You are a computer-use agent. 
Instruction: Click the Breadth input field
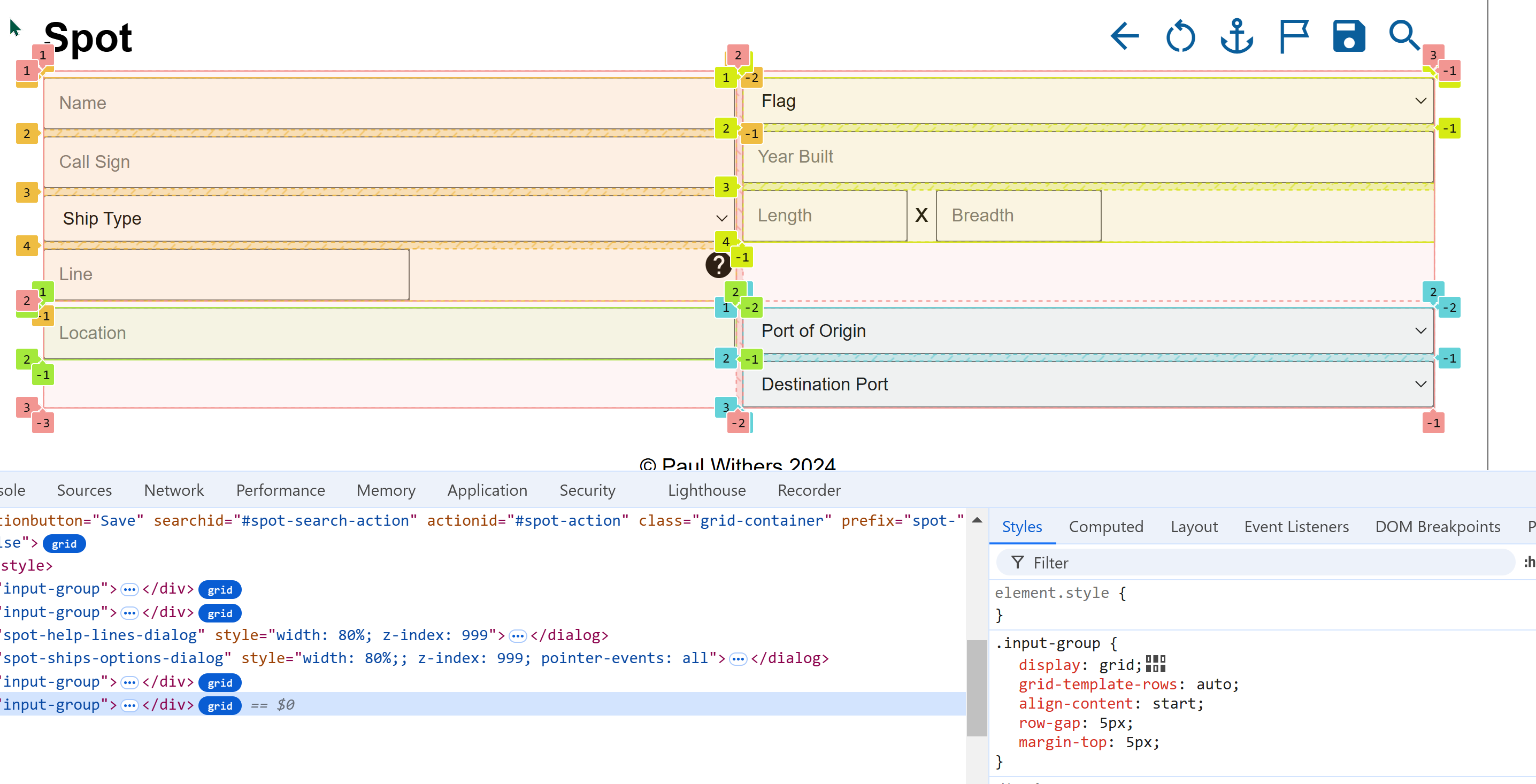1018,216
